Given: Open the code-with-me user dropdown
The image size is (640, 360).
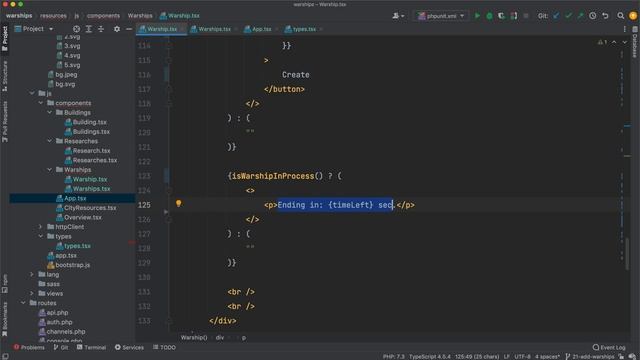Looking at the screenshot, I should pyautogui.click(x=398, y=16).
